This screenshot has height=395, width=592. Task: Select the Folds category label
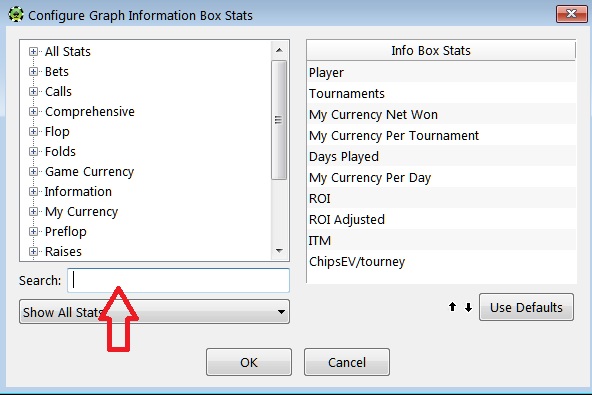[60, 151]
